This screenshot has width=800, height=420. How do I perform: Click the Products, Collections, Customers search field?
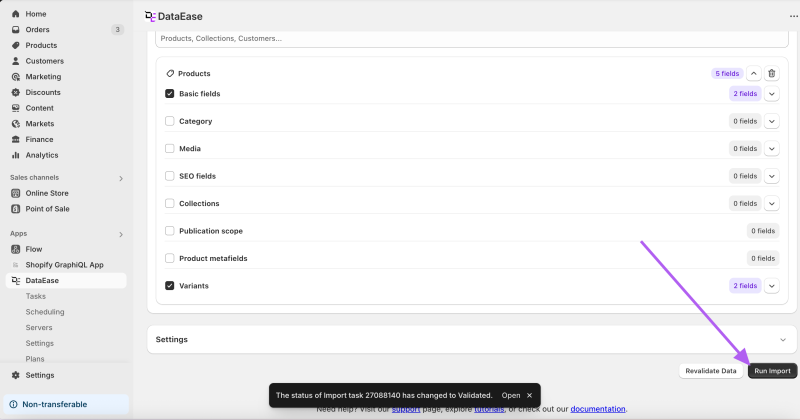coord(472,39)
